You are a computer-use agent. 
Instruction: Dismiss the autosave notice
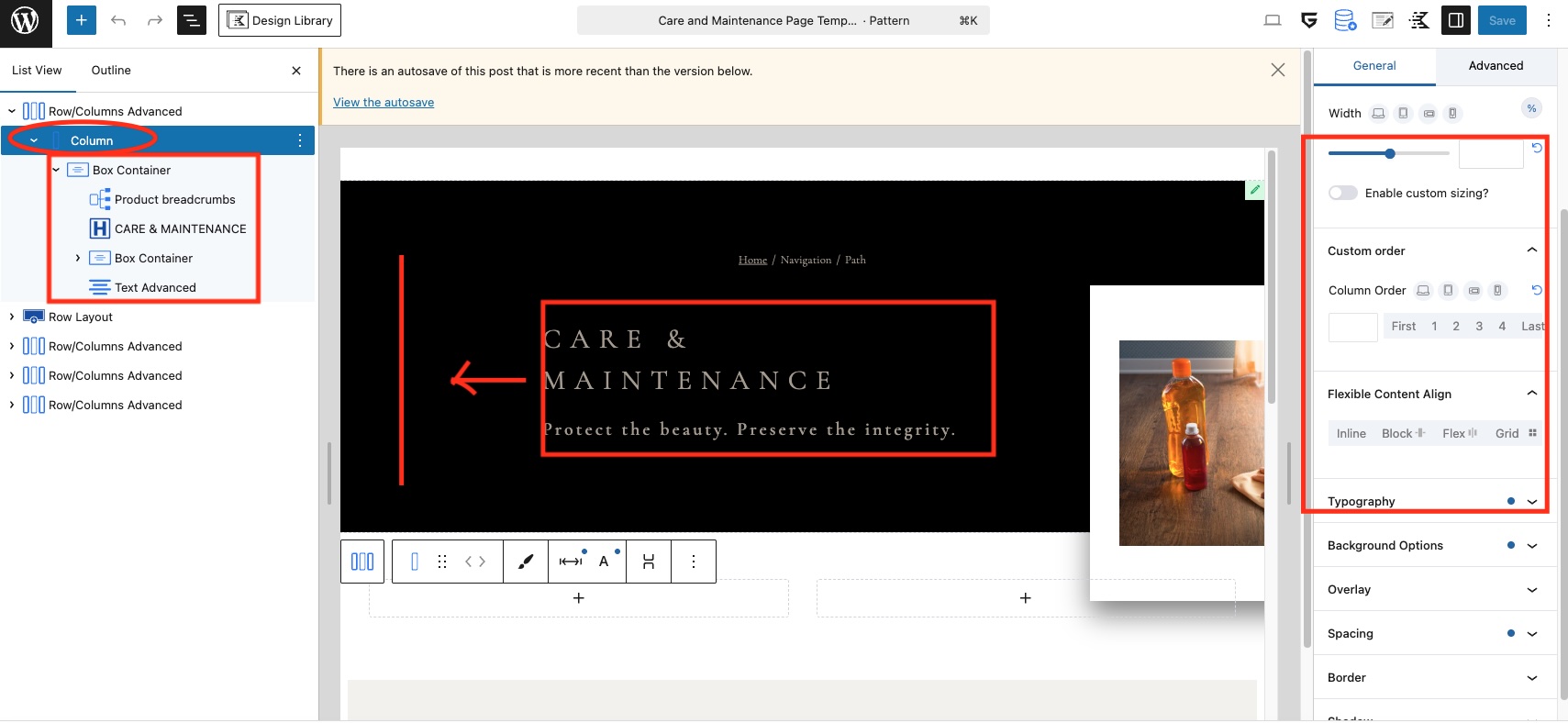click(x=1278, y=70)
